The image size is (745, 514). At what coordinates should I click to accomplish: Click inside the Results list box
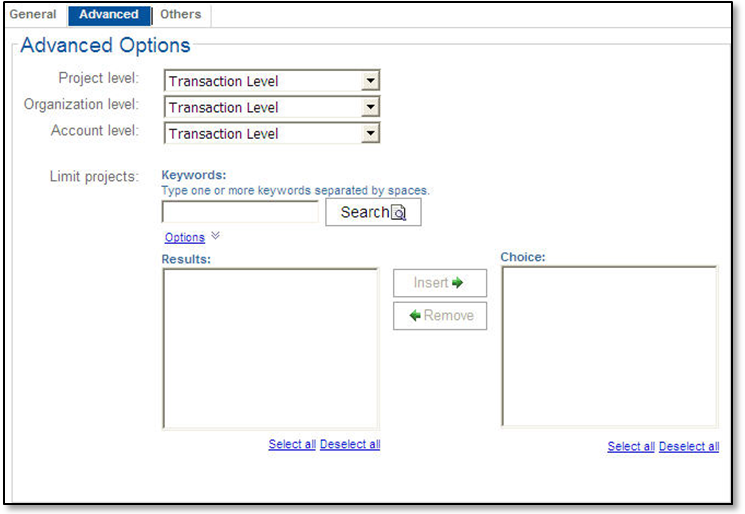click(270, 348)
